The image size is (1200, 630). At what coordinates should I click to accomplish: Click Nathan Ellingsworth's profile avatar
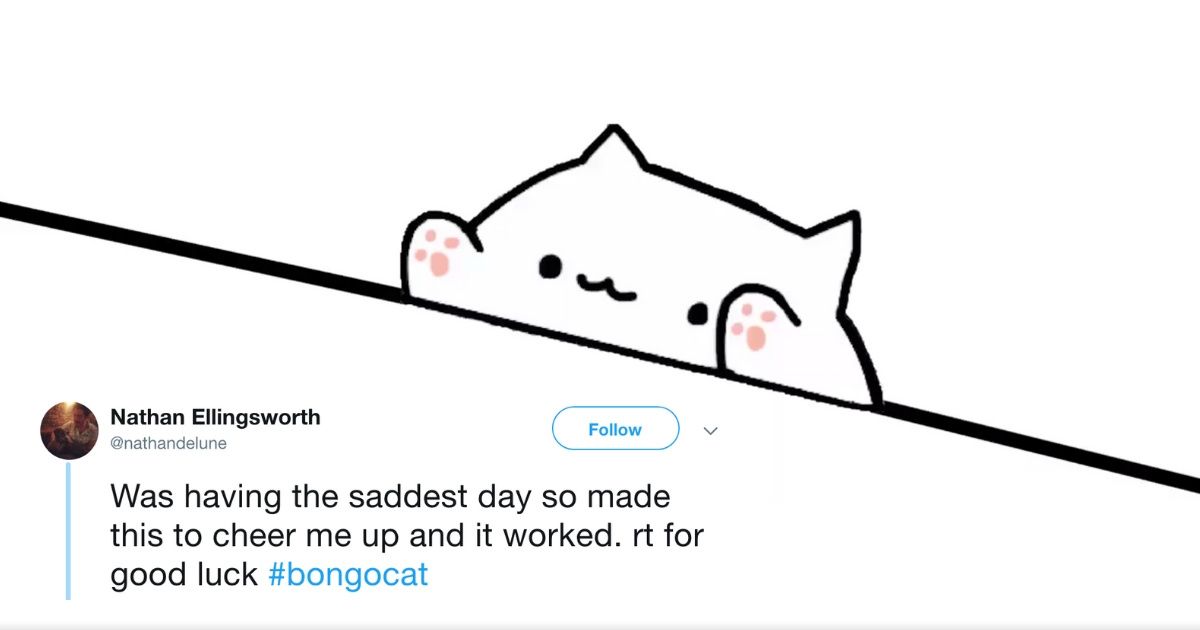click(x=69, y=430)
